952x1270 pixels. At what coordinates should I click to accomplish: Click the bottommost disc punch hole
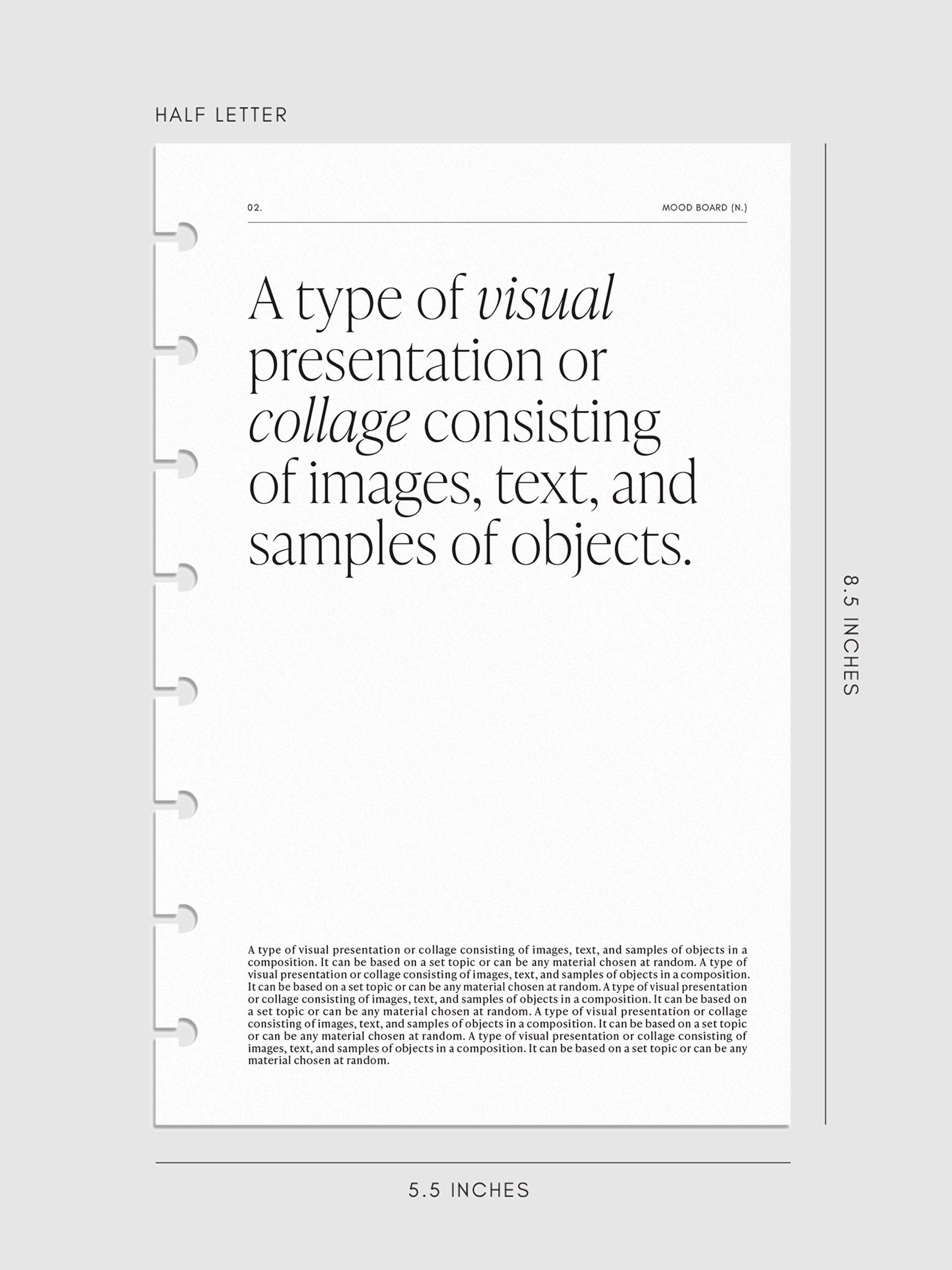[185, 1032]
